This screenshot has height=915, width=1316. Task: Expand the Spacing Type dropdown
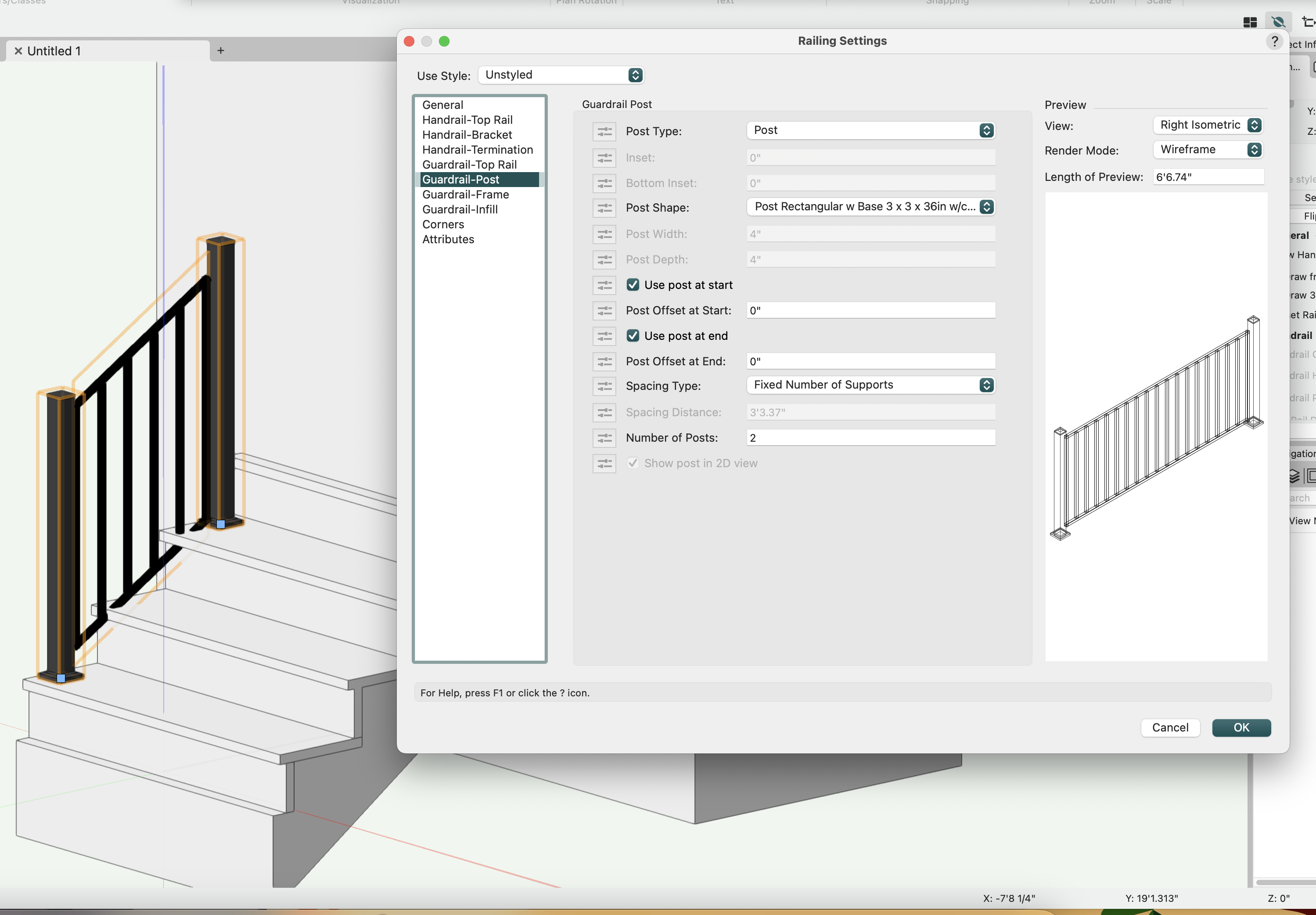[x=870, y=385]
